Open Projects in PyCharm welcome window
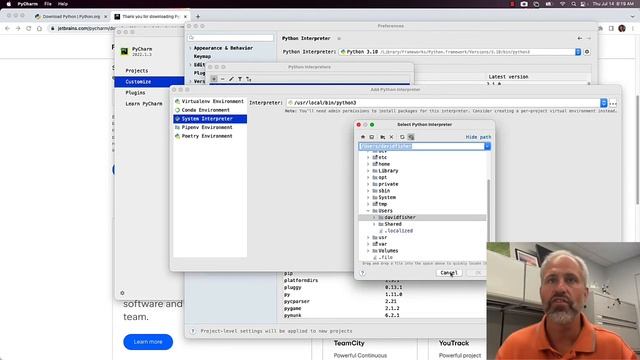This screenshot has width=640, height=360. point(137,71)
